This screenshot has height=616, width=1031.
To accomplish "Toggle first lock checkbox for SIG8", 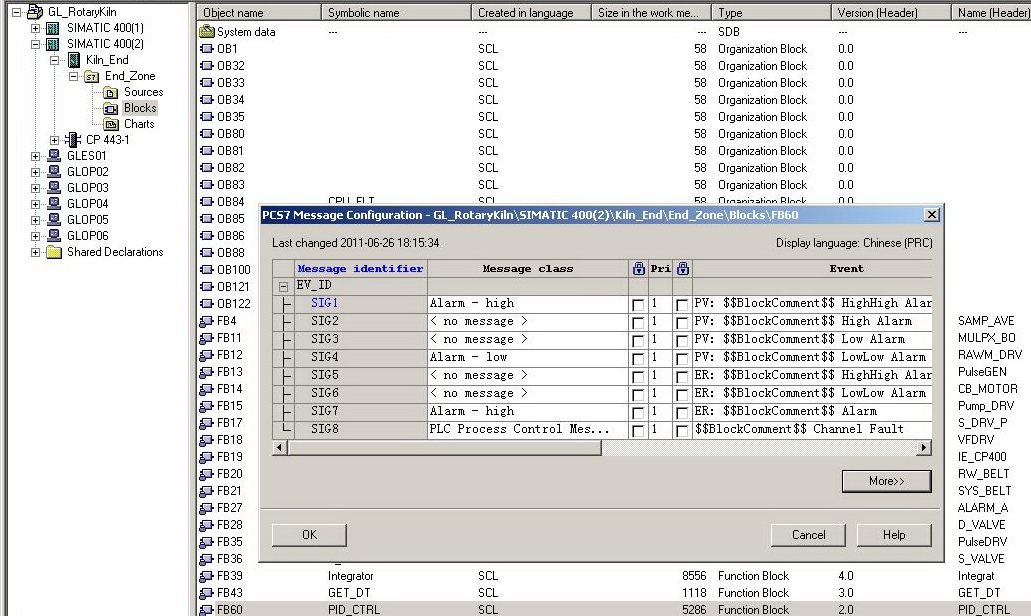I will pos(638,431).
